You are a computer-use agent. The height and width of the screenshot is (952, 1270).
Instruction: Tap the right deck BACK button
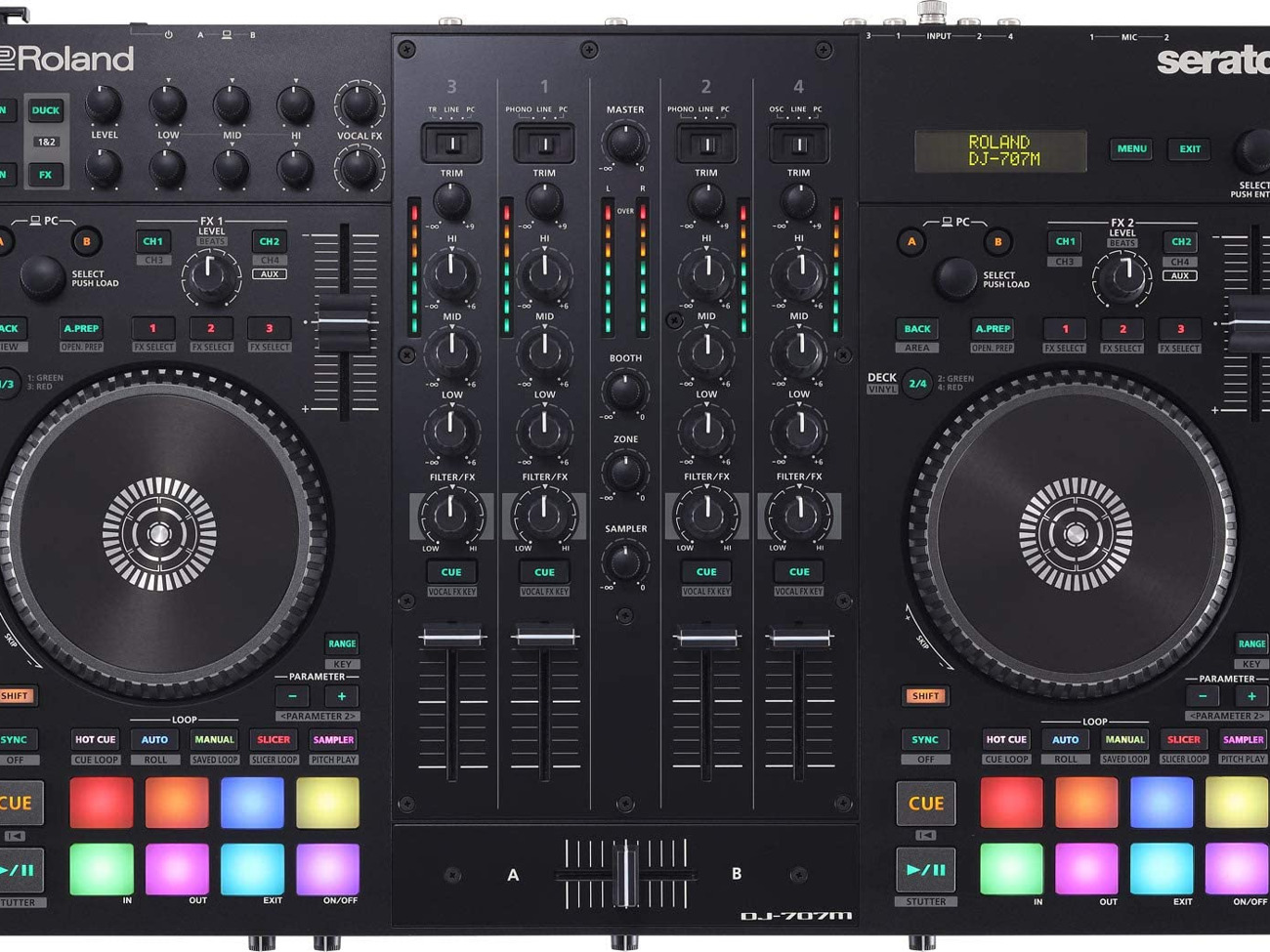coord(916,329)
